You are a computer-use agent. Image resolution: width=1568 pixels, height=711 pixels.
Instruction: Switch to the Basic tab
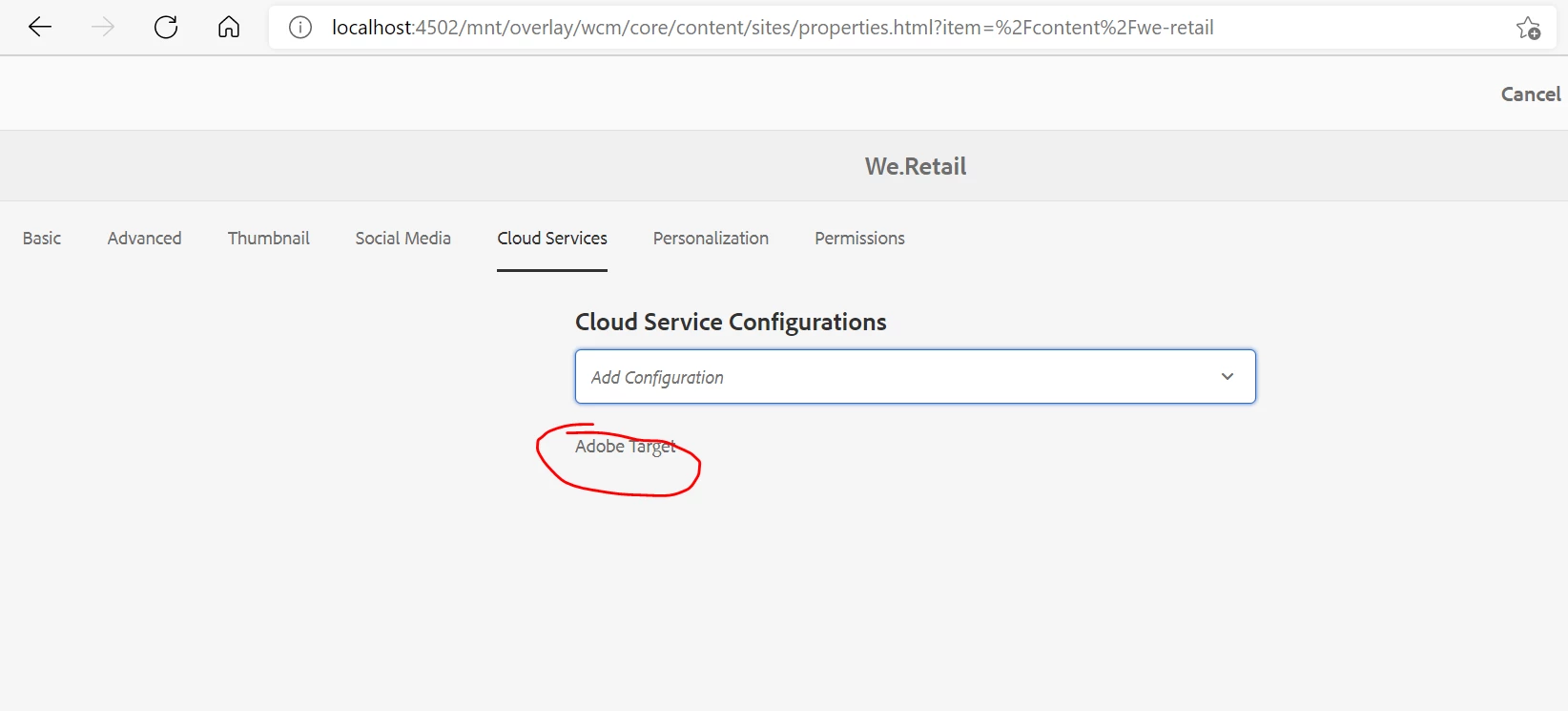click(42, 238)
